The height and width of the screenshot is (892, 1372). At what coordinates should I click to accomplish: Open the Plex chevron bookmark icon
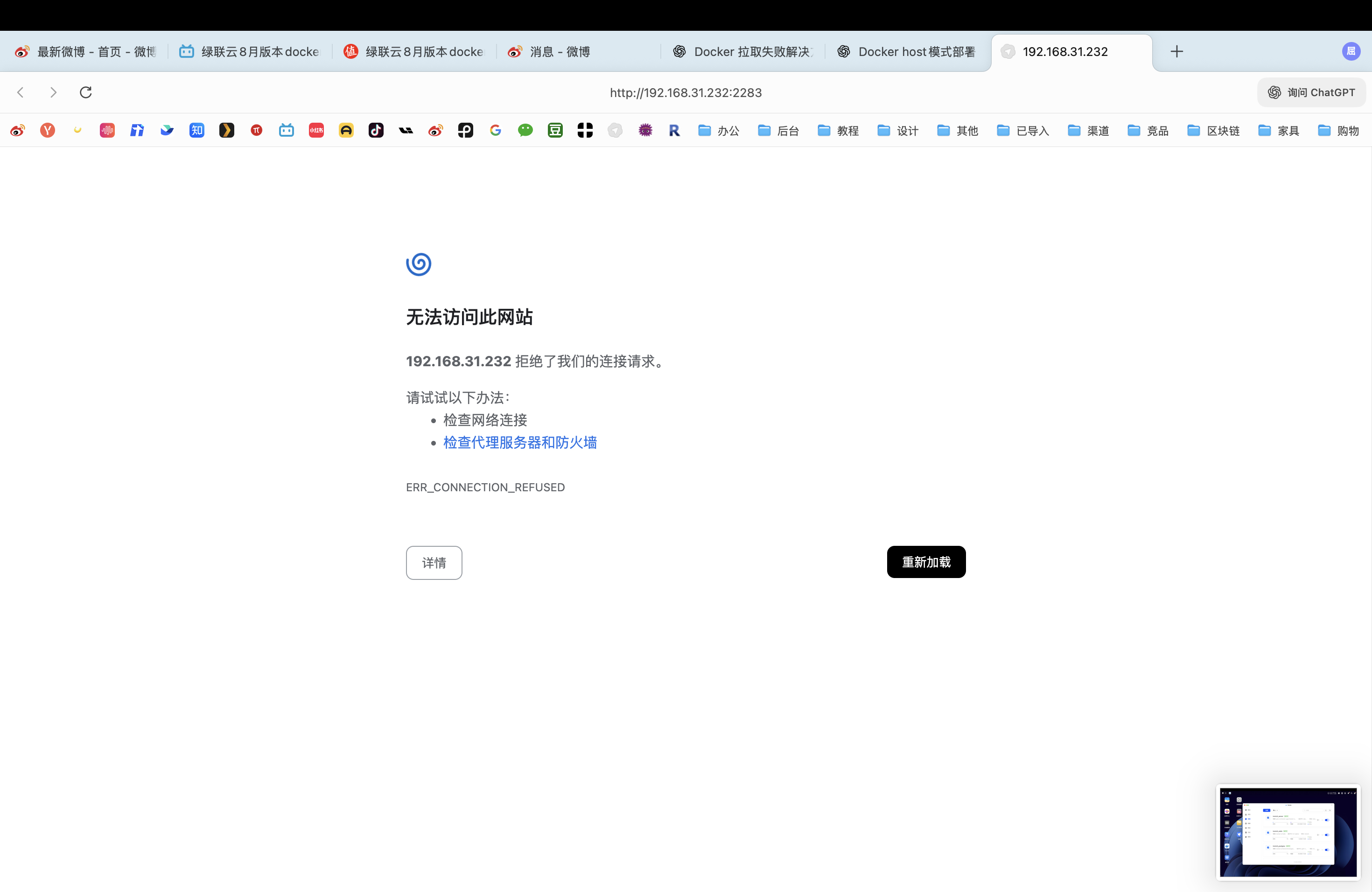coord(226,130)
